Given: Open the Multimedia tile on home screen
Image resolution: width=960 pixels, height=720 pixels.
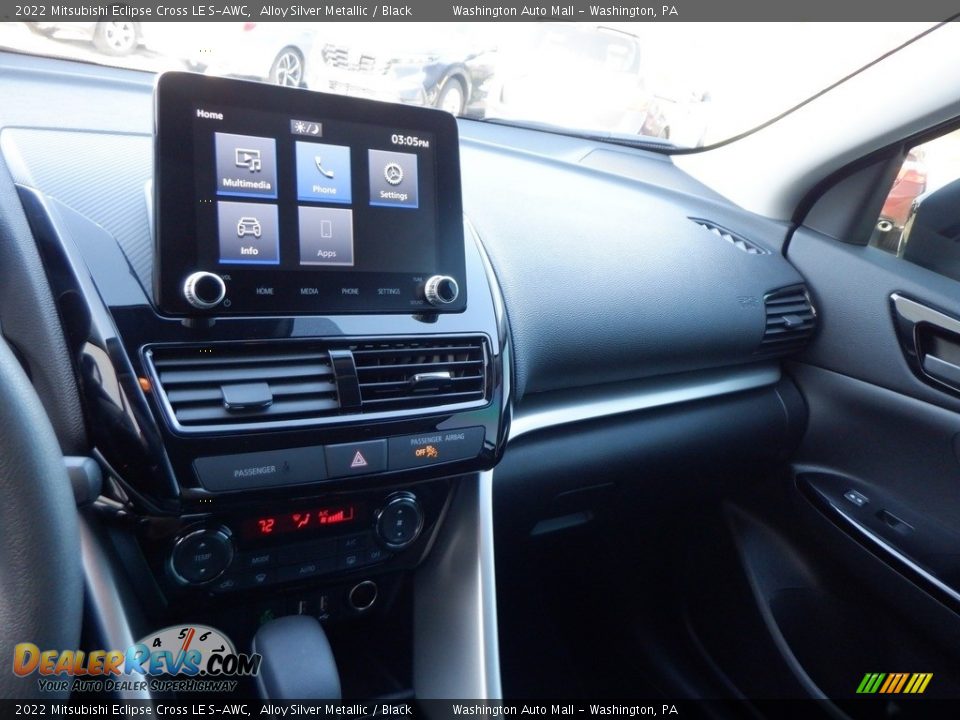Looking at the screenshot, I should coord(246,165).
